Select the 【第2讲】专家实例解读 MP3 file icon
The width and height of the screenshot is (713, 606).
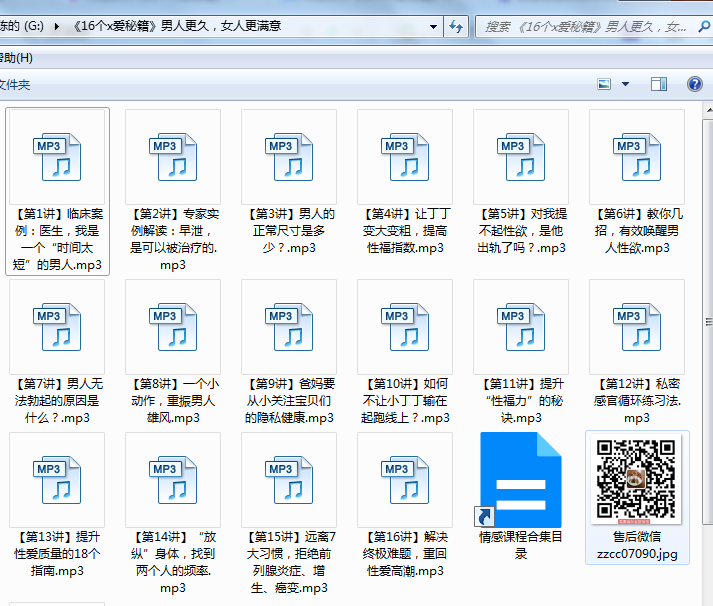coord(173,157)
